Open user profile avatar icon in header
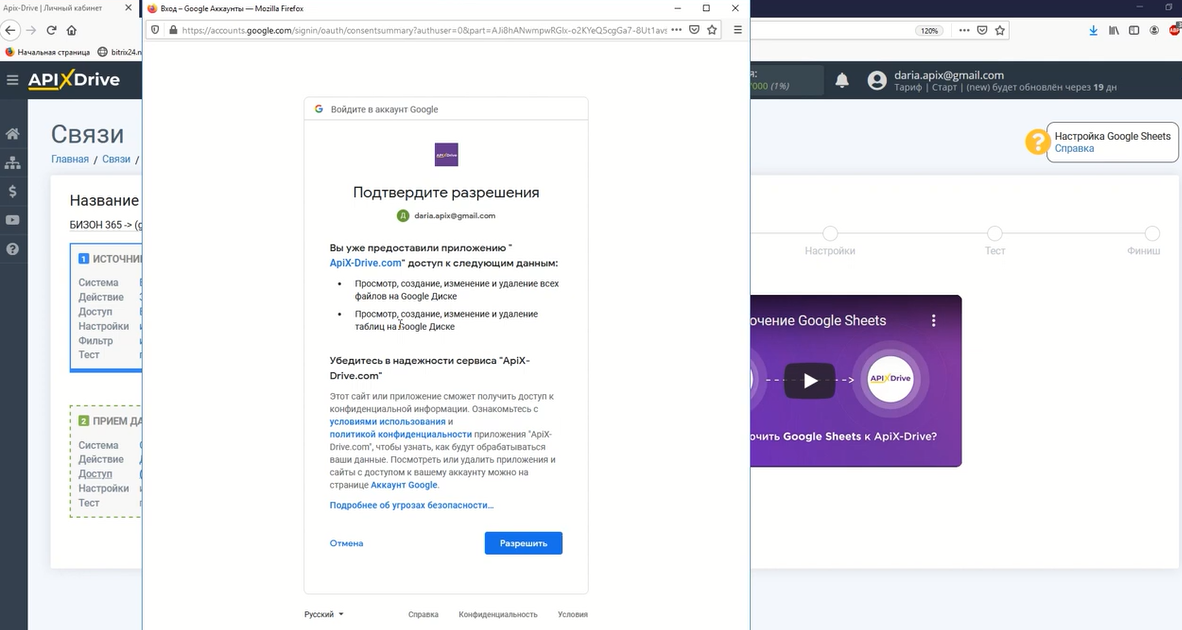Screen dimensions: 1182x630 coord(877,80)
